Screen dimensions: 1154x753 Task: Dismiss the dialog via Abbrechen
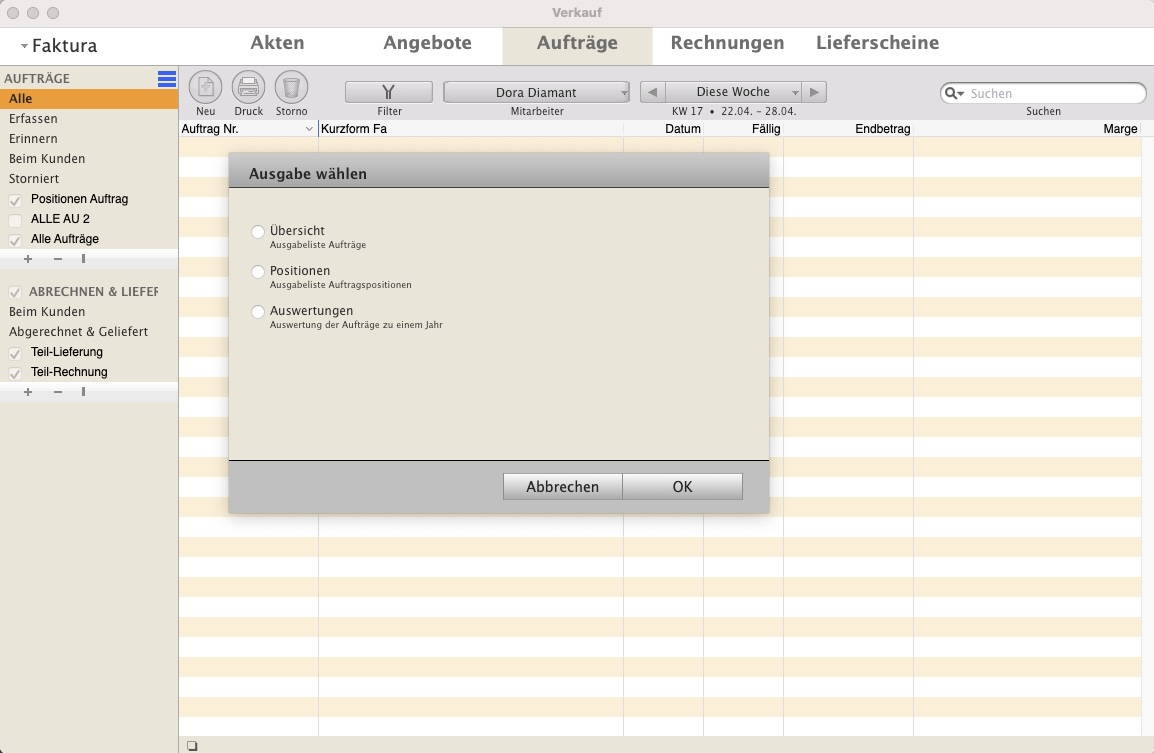point(562,486)
